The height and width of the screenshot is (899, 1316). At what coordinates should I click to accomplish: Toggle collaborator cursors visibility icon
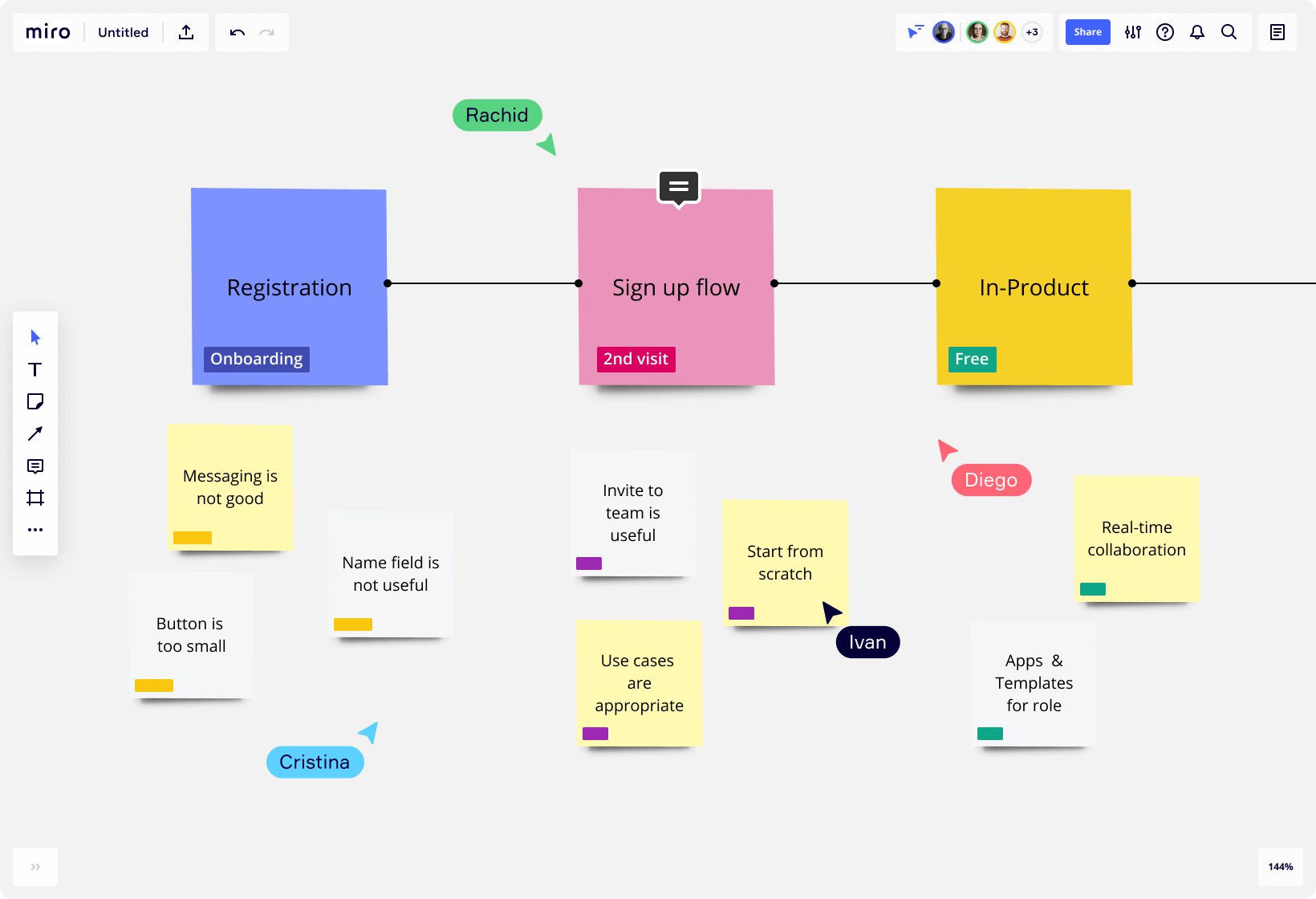916,32
